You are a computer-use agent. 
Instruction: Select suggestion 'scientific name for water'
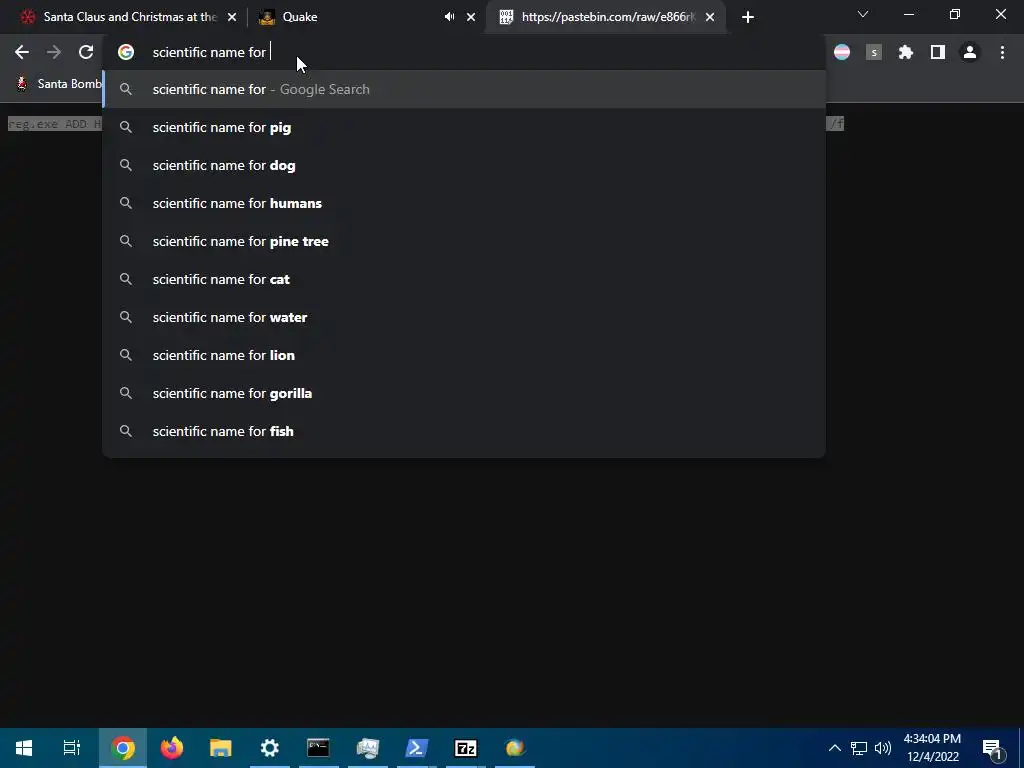pyautogui.click(x=464, y=317)
